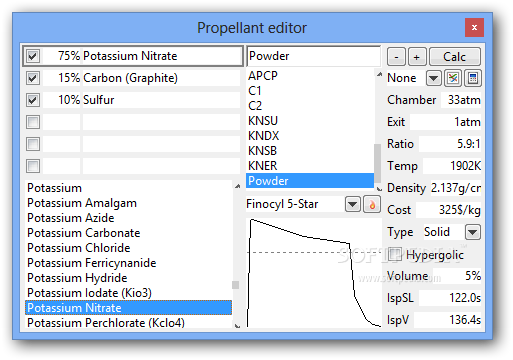Select Potassium Azide
This screenshot has height=360, width=513.
click(128, 218)
